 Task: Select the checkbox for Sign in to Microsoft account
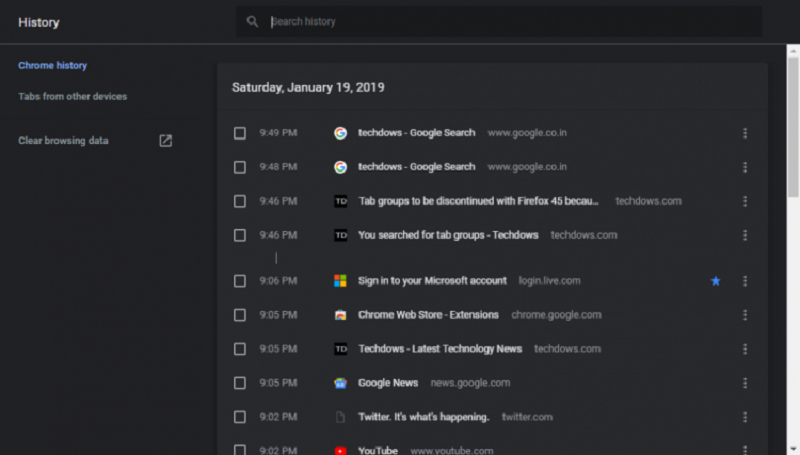pos(240,281)
